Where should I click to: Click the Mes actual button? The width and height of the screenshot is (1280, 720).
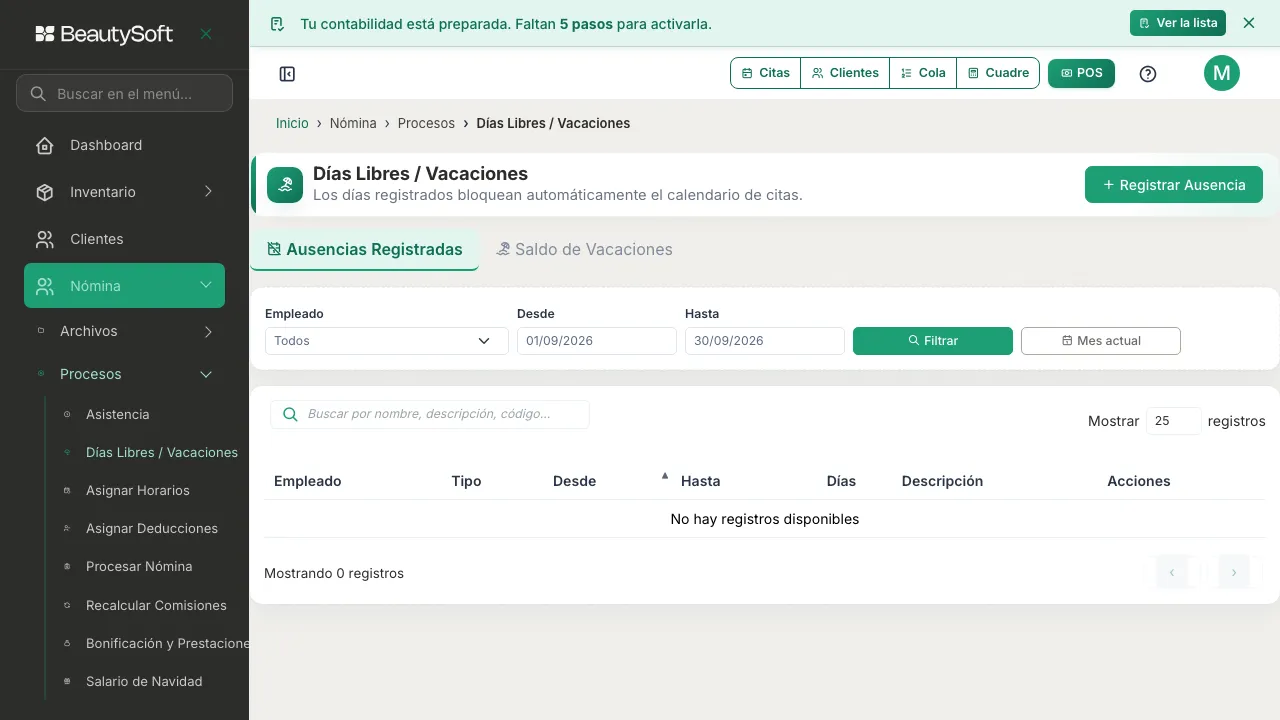click(1101, 341)
